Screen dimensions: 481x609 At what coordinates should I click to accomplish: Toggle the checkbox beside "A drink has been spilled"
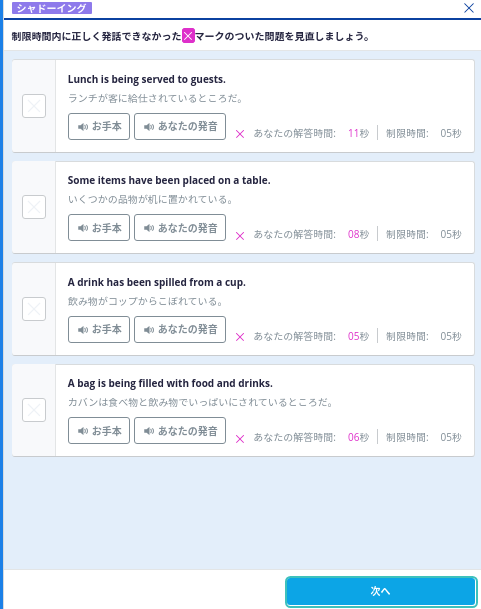click(34, 309)
